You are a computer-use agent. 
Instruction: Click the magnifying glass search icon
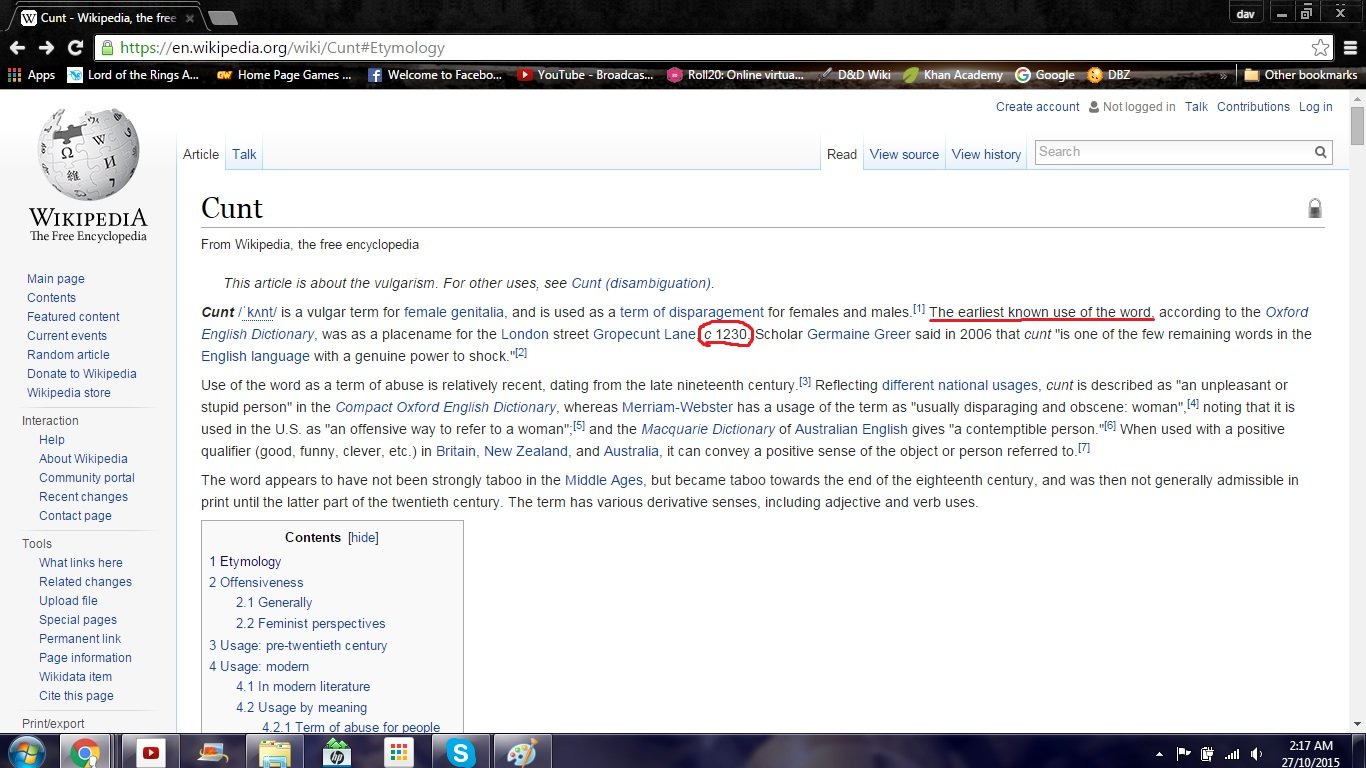coord(1321,153)
